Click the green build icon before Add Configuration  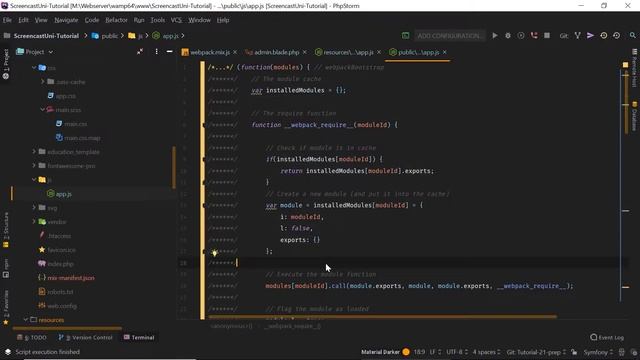pyautogui.click(x=405, y=36)
